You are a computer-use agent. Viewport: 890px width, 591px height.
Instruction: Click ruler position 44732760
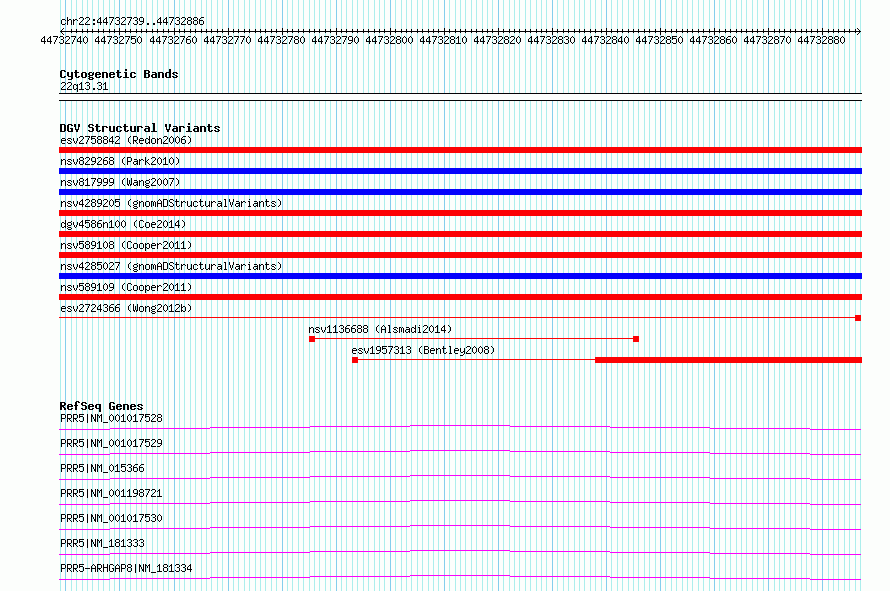(x=173, y=40)
